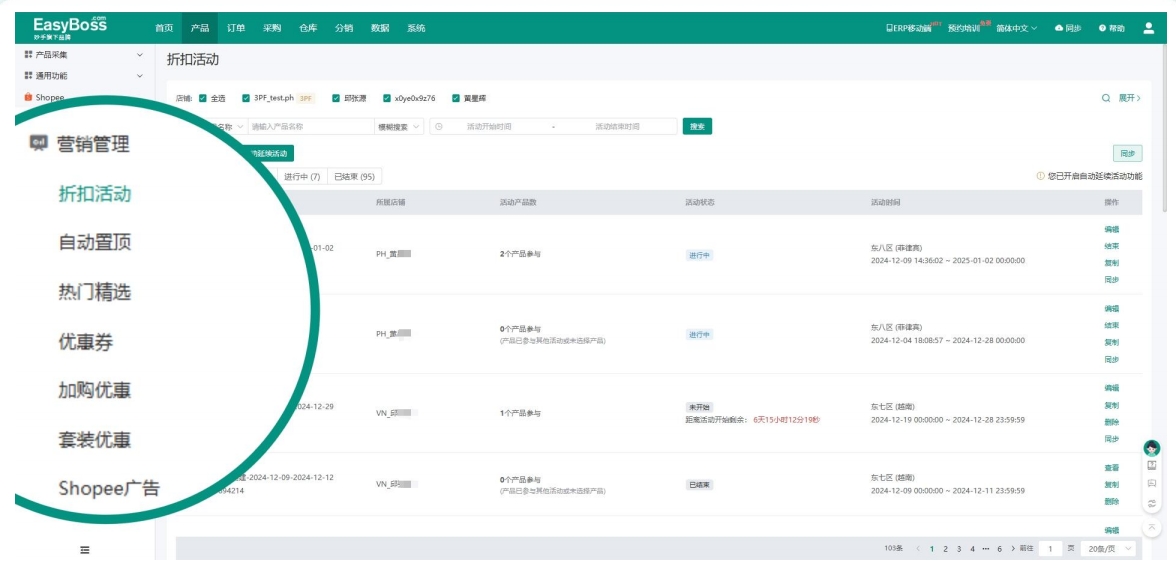1176x568 pixels.
Task: Click the back-to-top arrow icon
Action: tap(1152, 527)
